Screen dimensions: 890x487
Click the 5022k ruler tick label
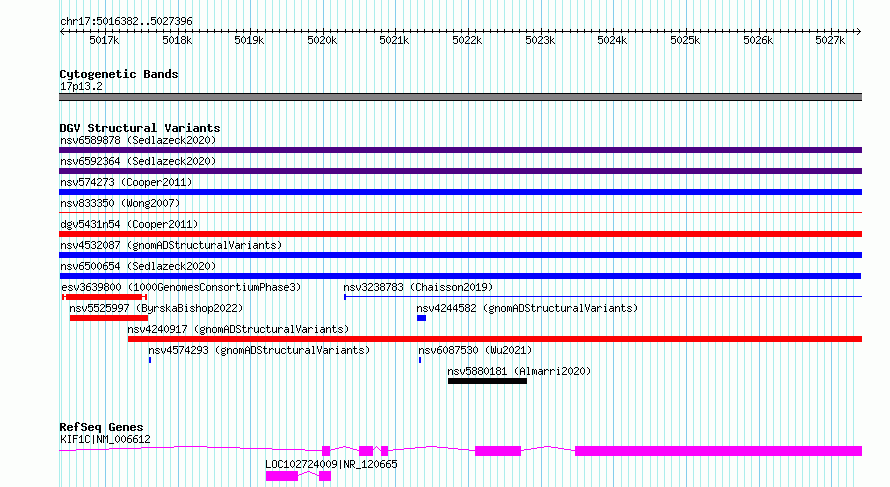tap(467, 40)
